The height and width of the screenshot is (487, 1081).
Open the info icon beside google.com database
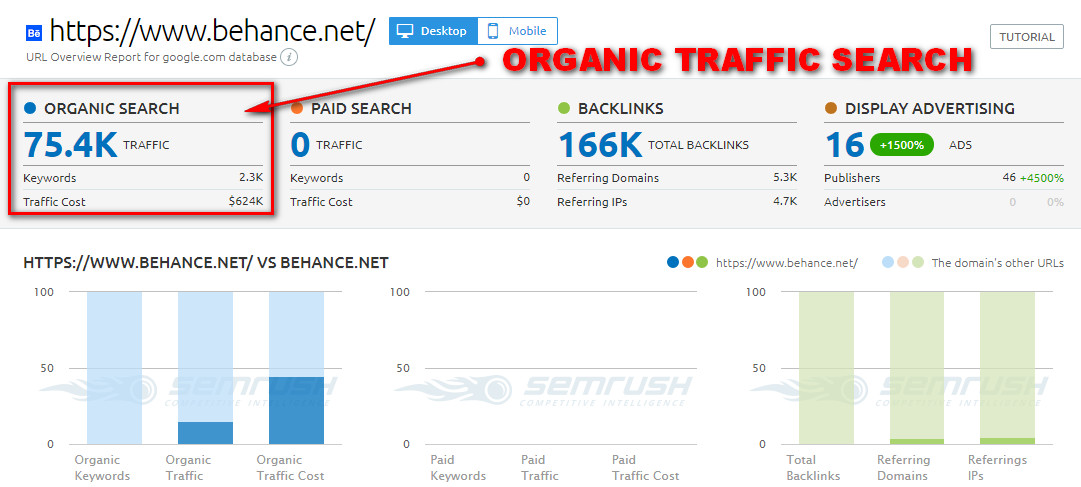click(290, 57)
